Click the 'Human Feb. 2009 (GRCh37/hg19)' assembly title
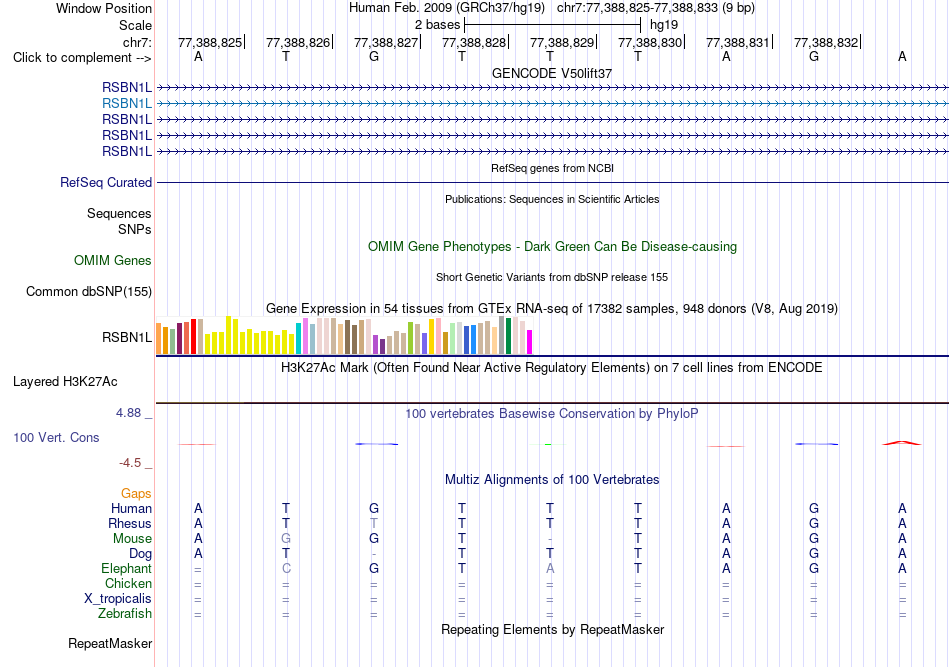 pos(447,8)
